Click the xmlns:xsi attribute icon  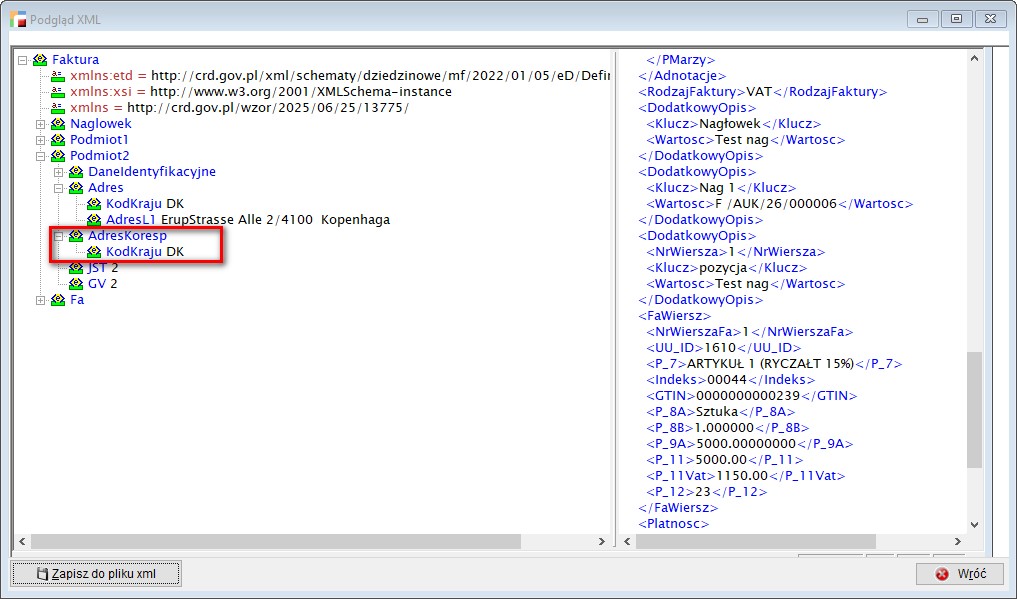[x=58, y=92]
